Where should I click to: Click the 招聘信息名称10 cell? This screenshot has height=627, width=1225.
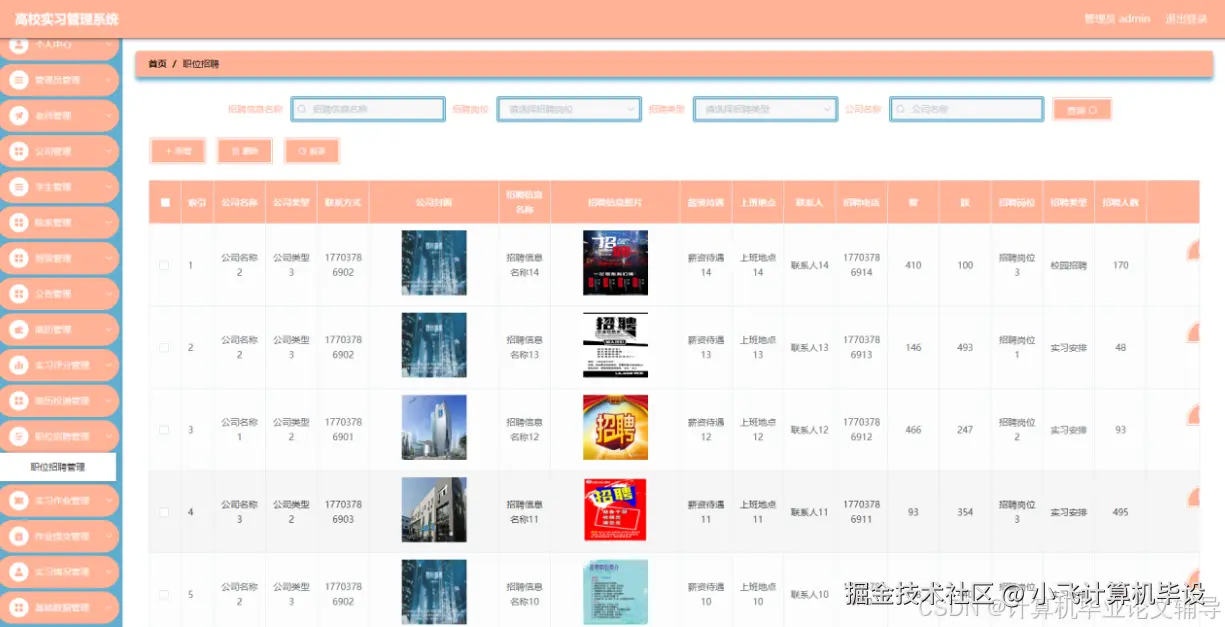coord(525,594)
